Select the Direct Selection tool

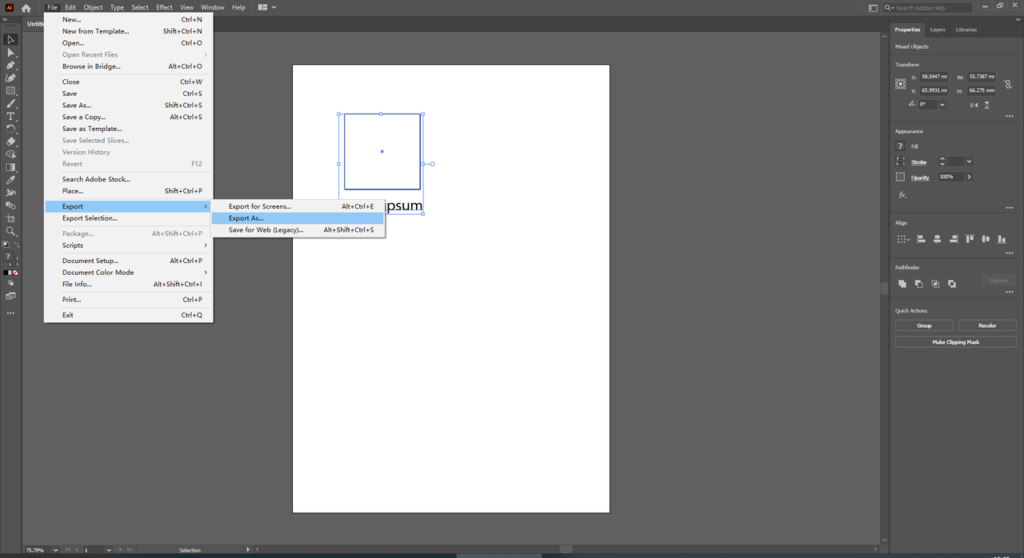(10, 53)
